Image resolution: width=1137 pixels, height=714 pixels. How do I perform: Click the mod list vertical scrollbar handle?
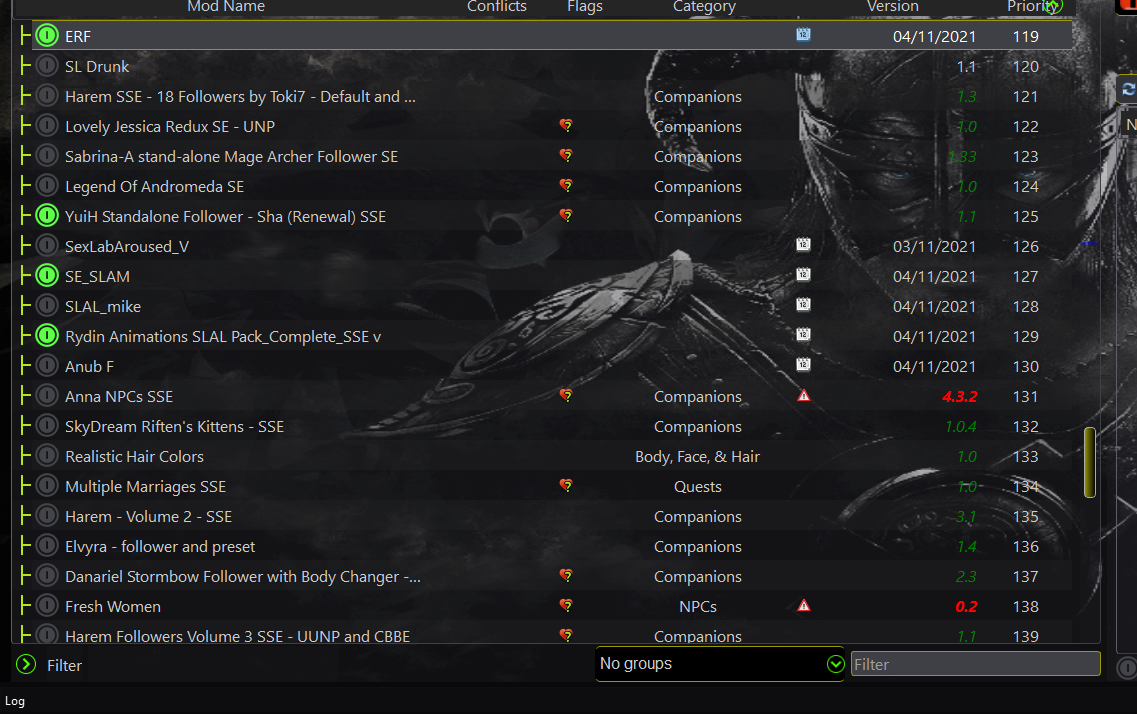[x=1089, y=462]
